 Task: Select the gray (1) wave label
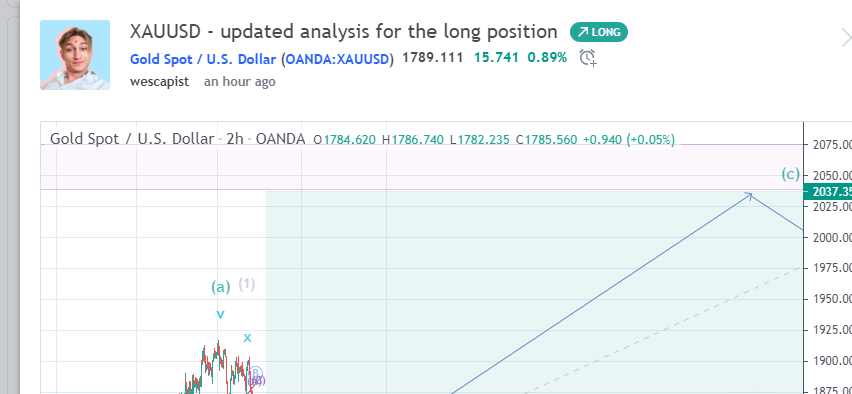pyautogui.click(x=247, y=284)
